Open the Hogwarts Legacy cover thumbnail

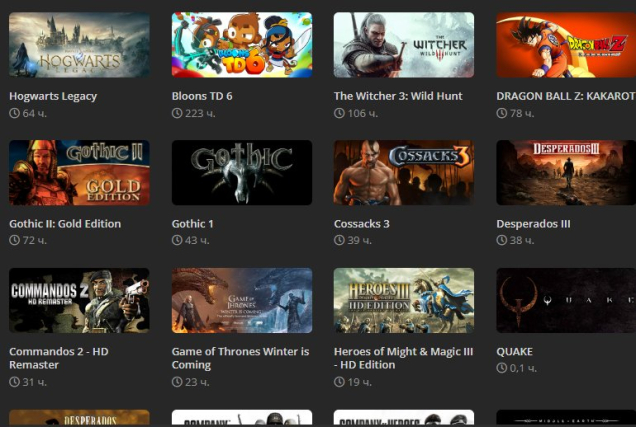pyautogui.click(x=80, y=45)
